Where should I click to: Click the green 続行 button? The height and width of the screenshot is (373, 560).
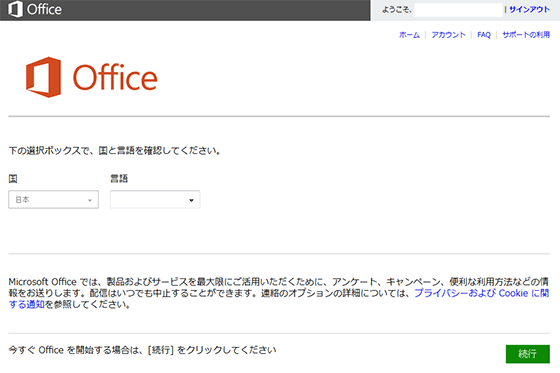[x=528, y=354]
